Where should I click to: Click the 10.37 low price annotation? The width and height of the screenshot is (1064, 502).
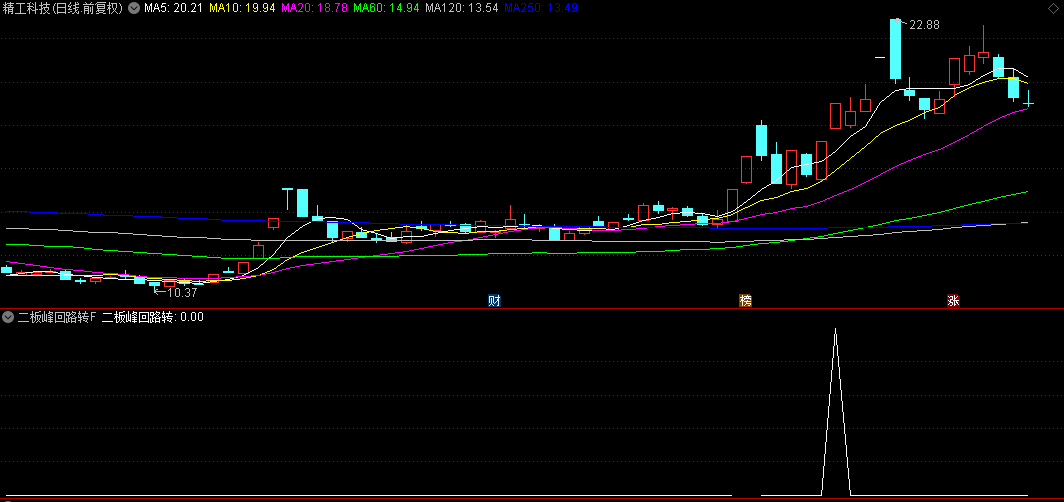[x=182, y=293]
